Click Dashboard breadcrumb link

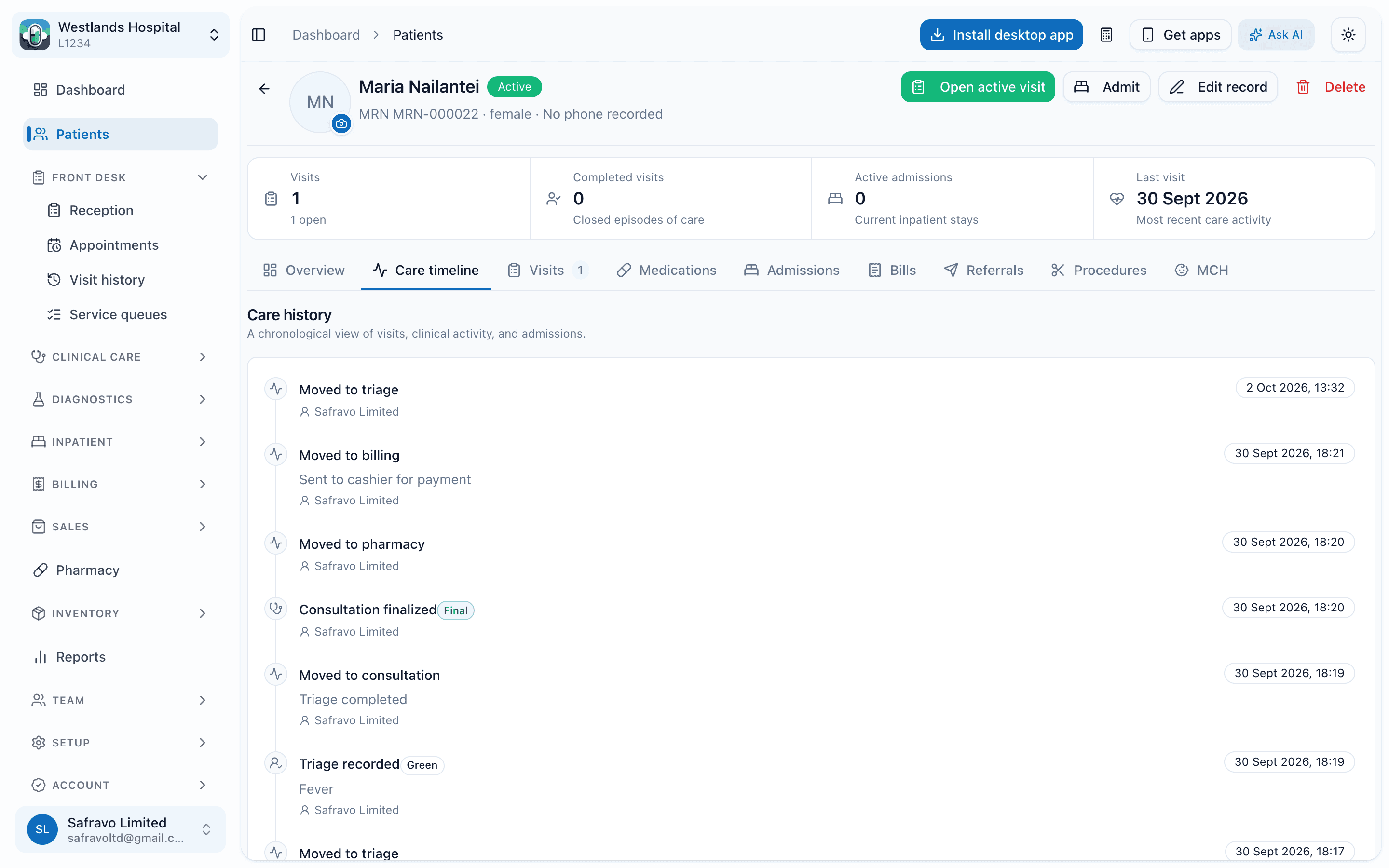click(326, 35)
